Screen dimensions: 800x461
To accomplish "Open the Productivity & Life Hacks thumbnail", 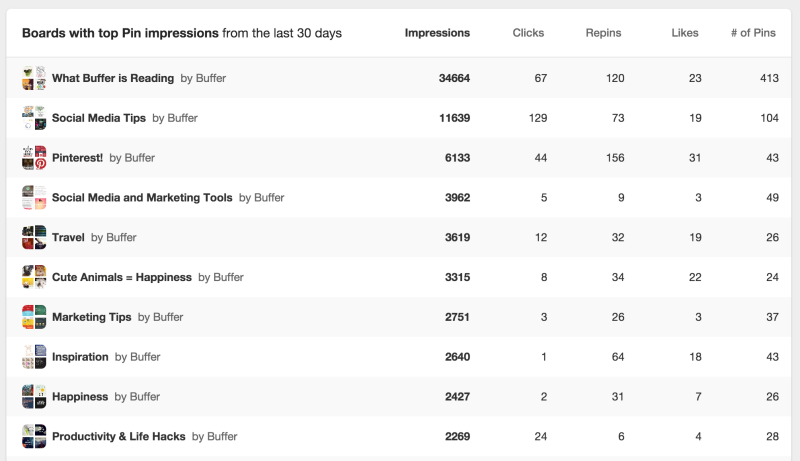I will coord(34,436).
